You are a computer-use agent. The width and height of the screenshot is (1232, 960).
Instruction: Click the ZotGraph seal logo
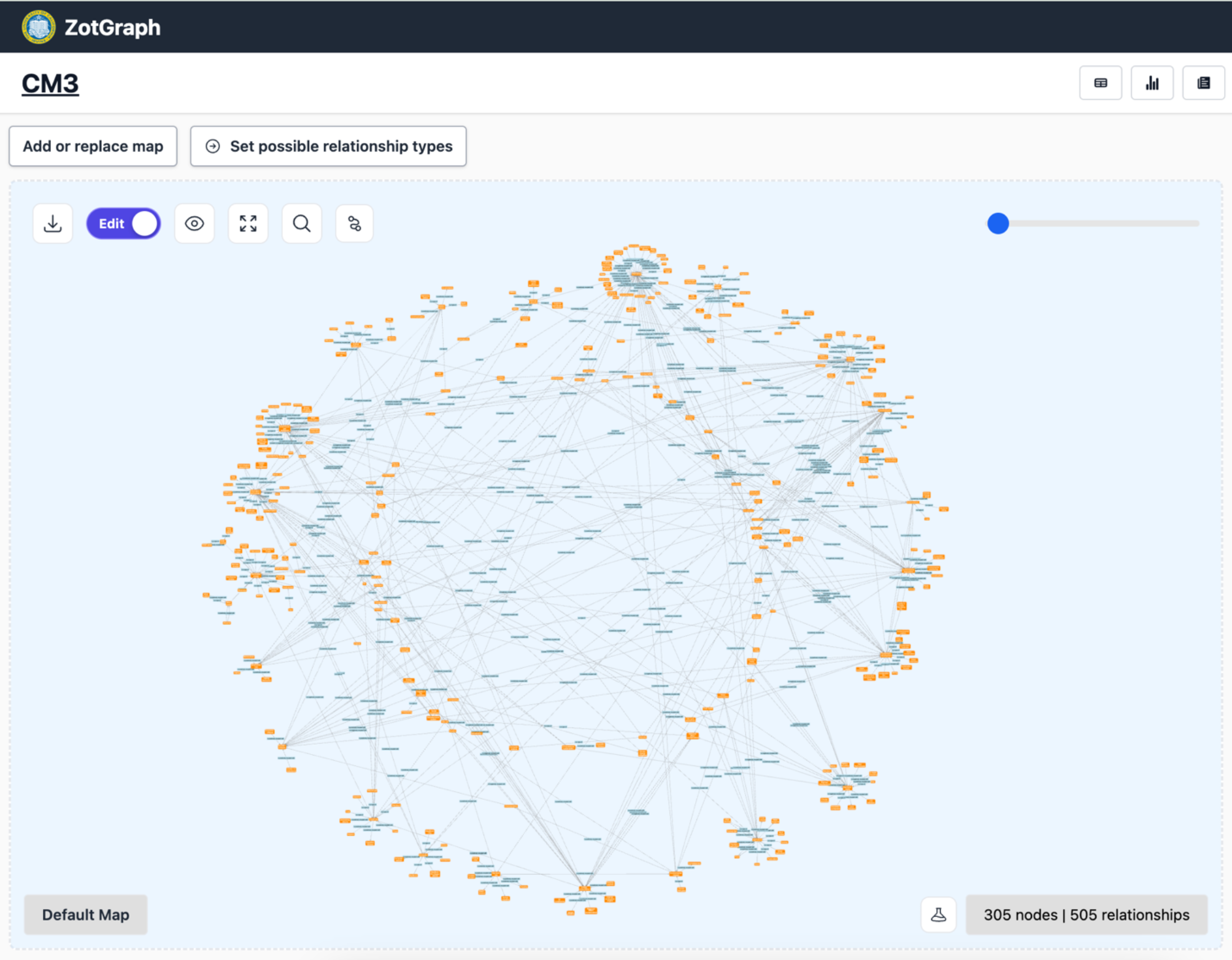(x=39, y=27)
